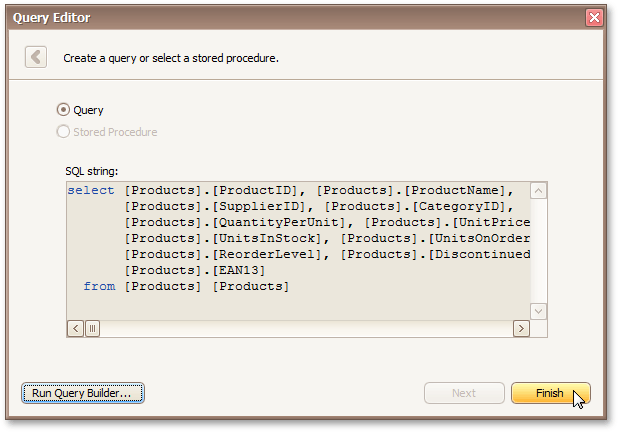
Task: Close the Query Editor dialog
Action: tap(594, 17)
